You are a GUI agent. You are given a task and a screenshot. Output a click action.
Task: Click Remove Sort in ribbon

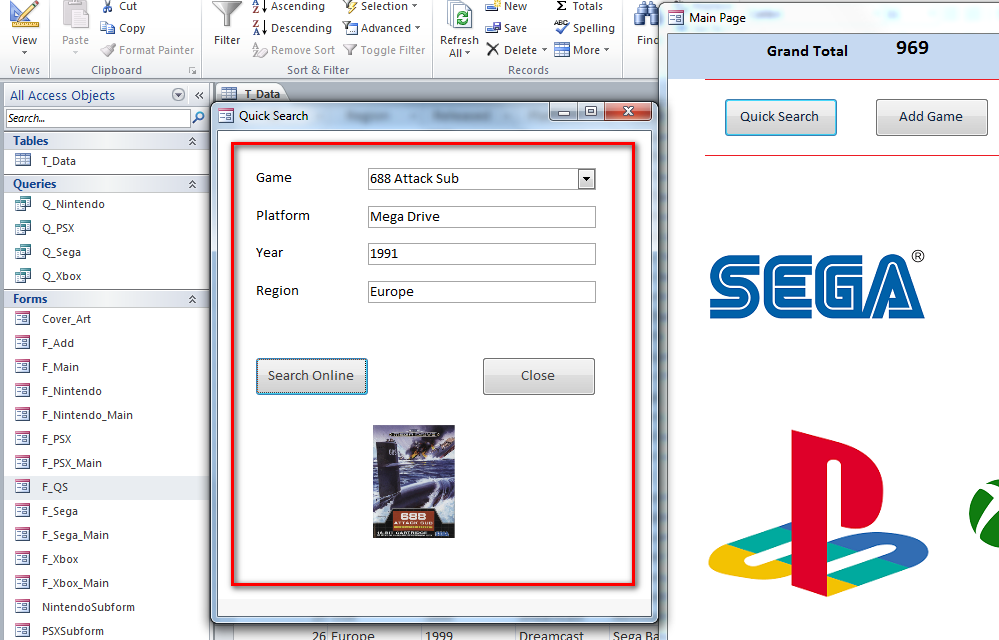[x=294, y=50]
